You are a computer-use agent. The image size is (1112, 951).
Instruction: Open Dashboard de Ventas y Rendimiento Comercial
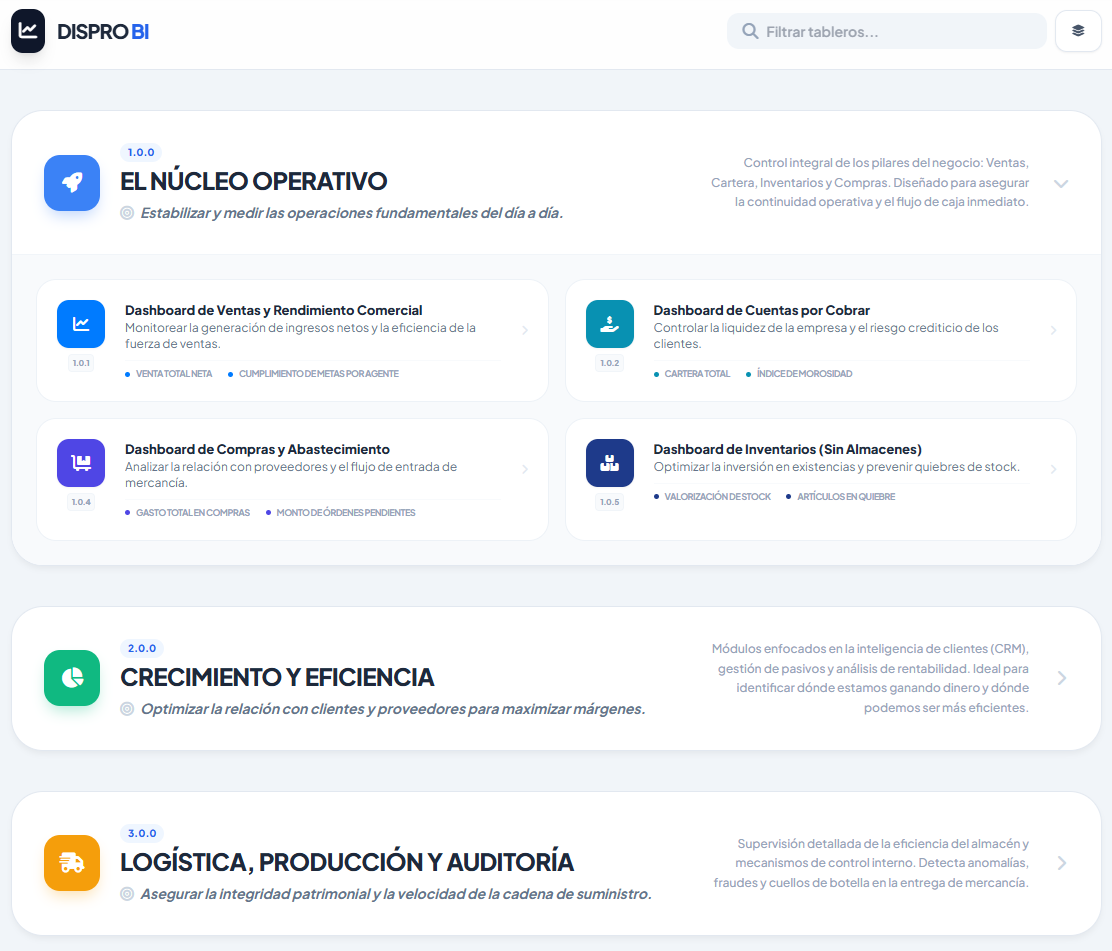point(274,311)
